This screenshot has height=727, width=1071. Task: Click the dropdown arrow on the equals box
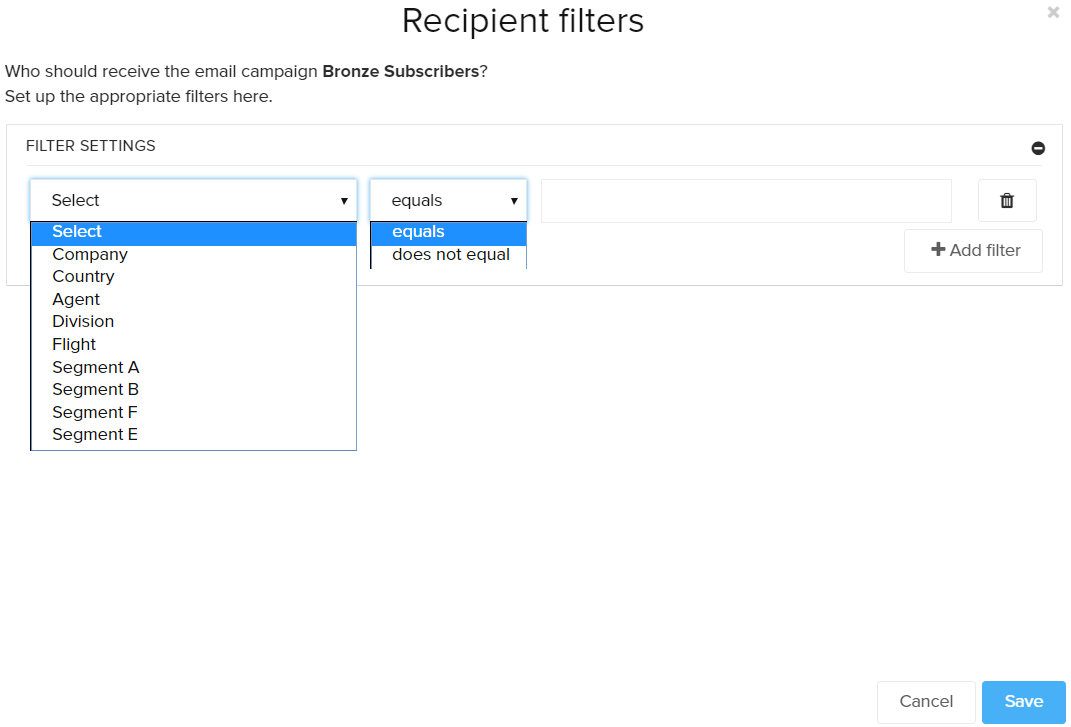[516, 200]
